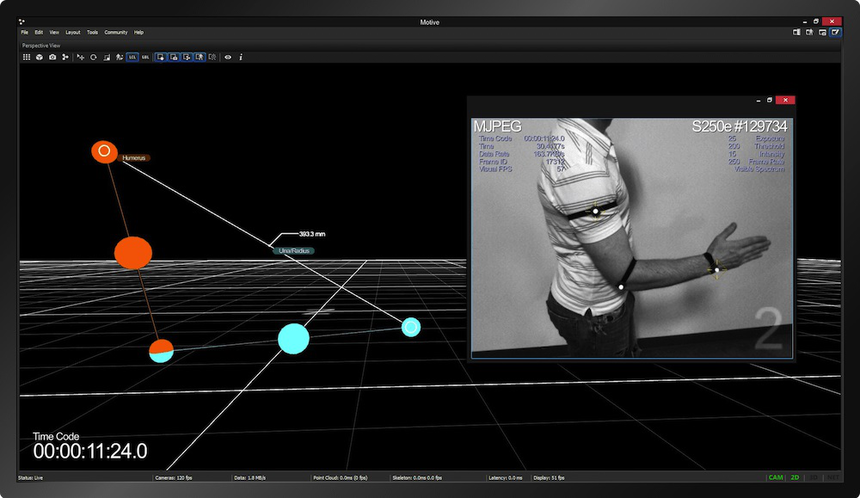Restore the camera preview window size

pos(770,100)
